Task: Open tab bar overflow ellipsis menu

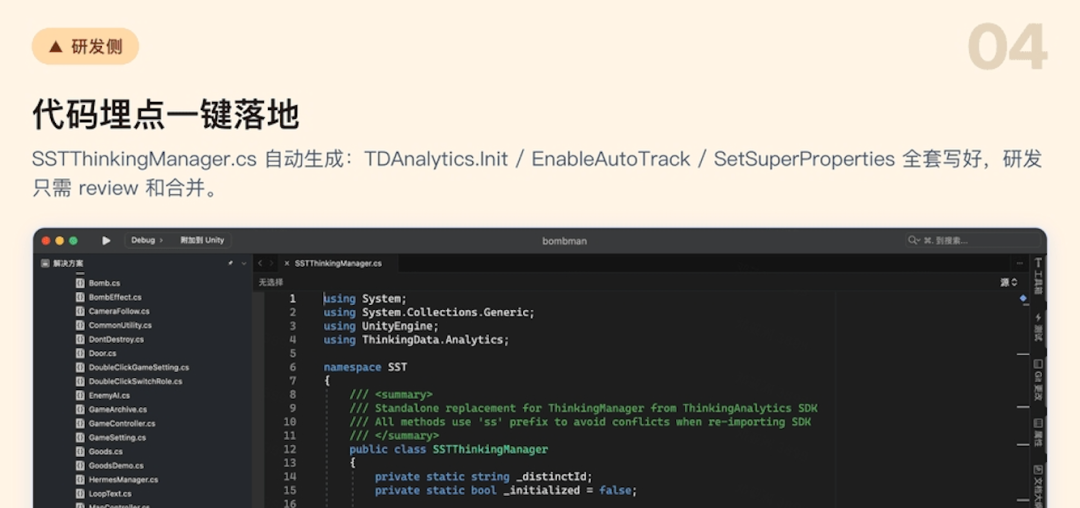Action: click(x=1019, y=263)
